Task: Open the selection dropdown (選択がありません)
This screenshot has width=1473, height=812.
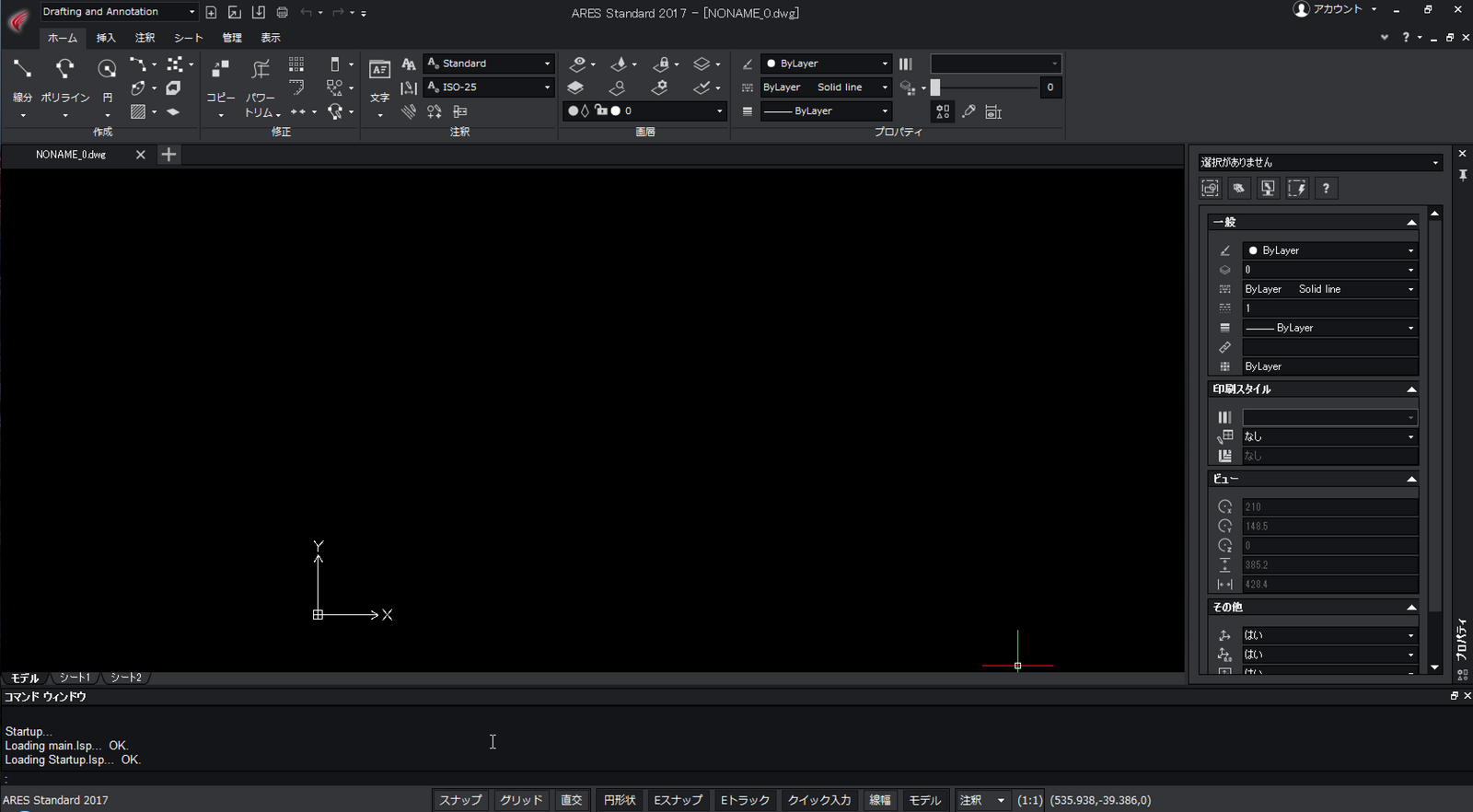Action: click(1319, 162)
